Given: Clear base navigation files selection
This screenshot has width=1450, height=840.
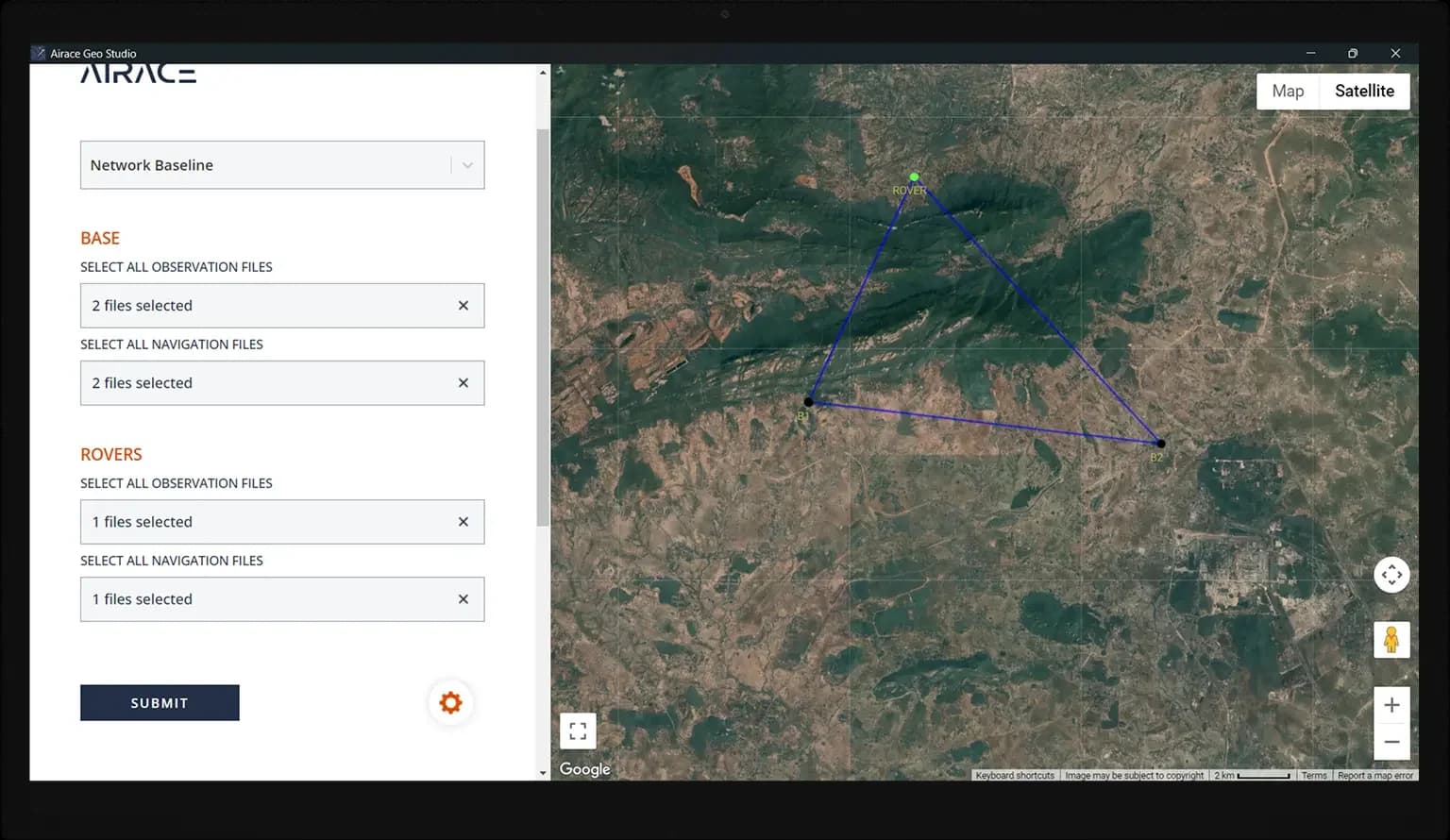Looking at the screenshot, I should coord(464,383).
